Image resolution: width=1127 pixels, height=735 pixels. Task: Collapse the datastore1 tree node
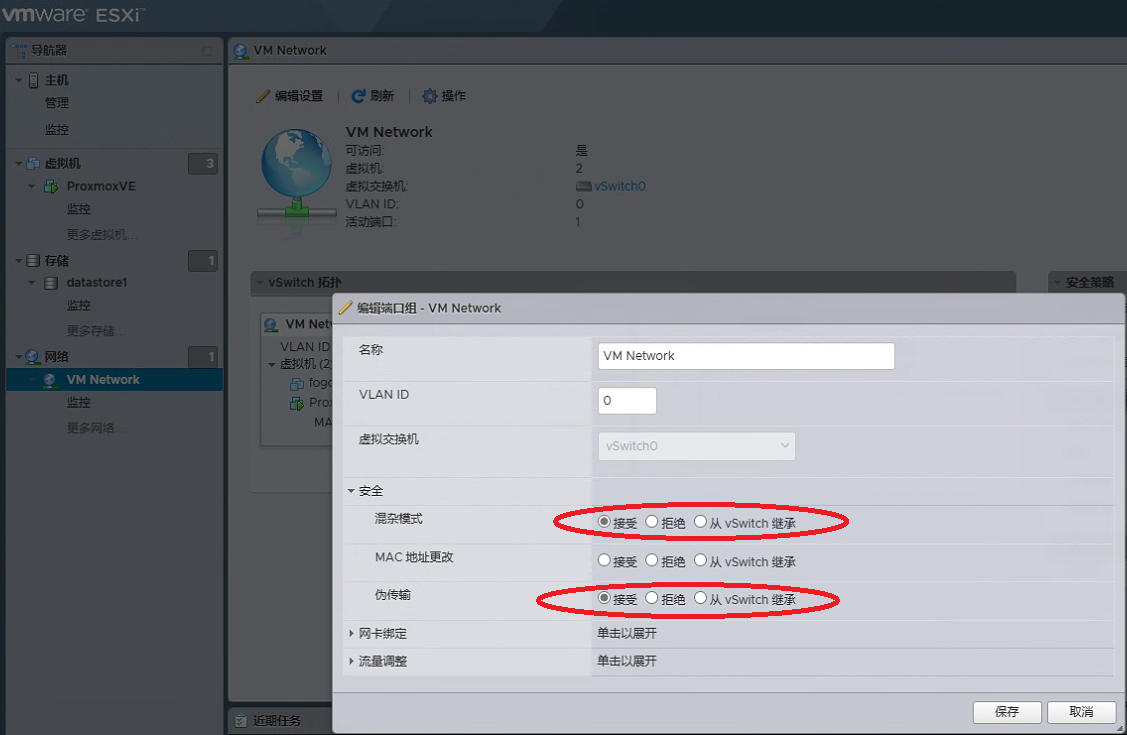point(32,283)
